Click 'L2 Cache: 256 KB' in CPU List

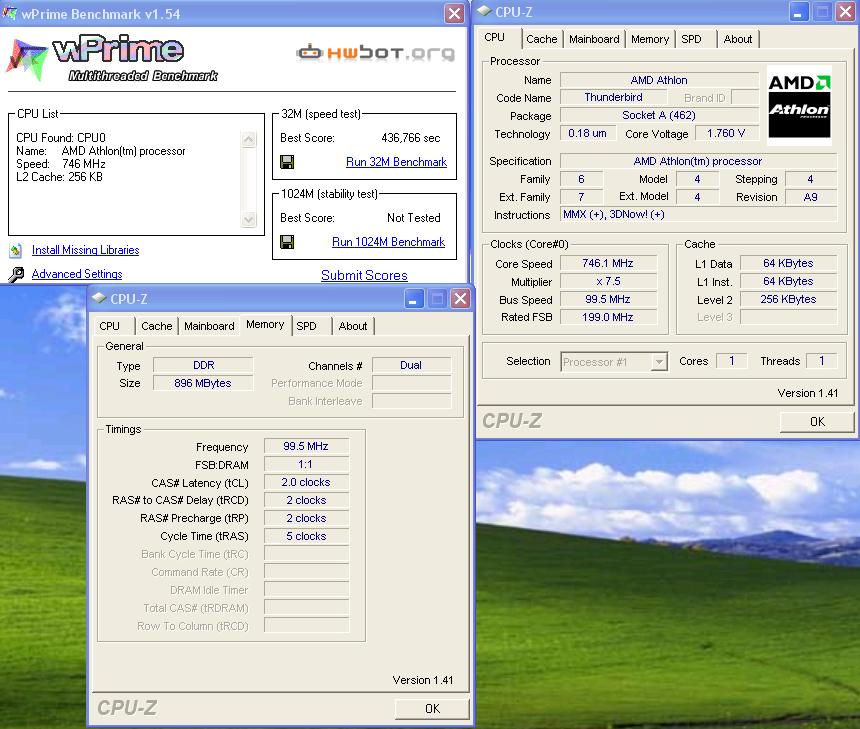(59, 177)
